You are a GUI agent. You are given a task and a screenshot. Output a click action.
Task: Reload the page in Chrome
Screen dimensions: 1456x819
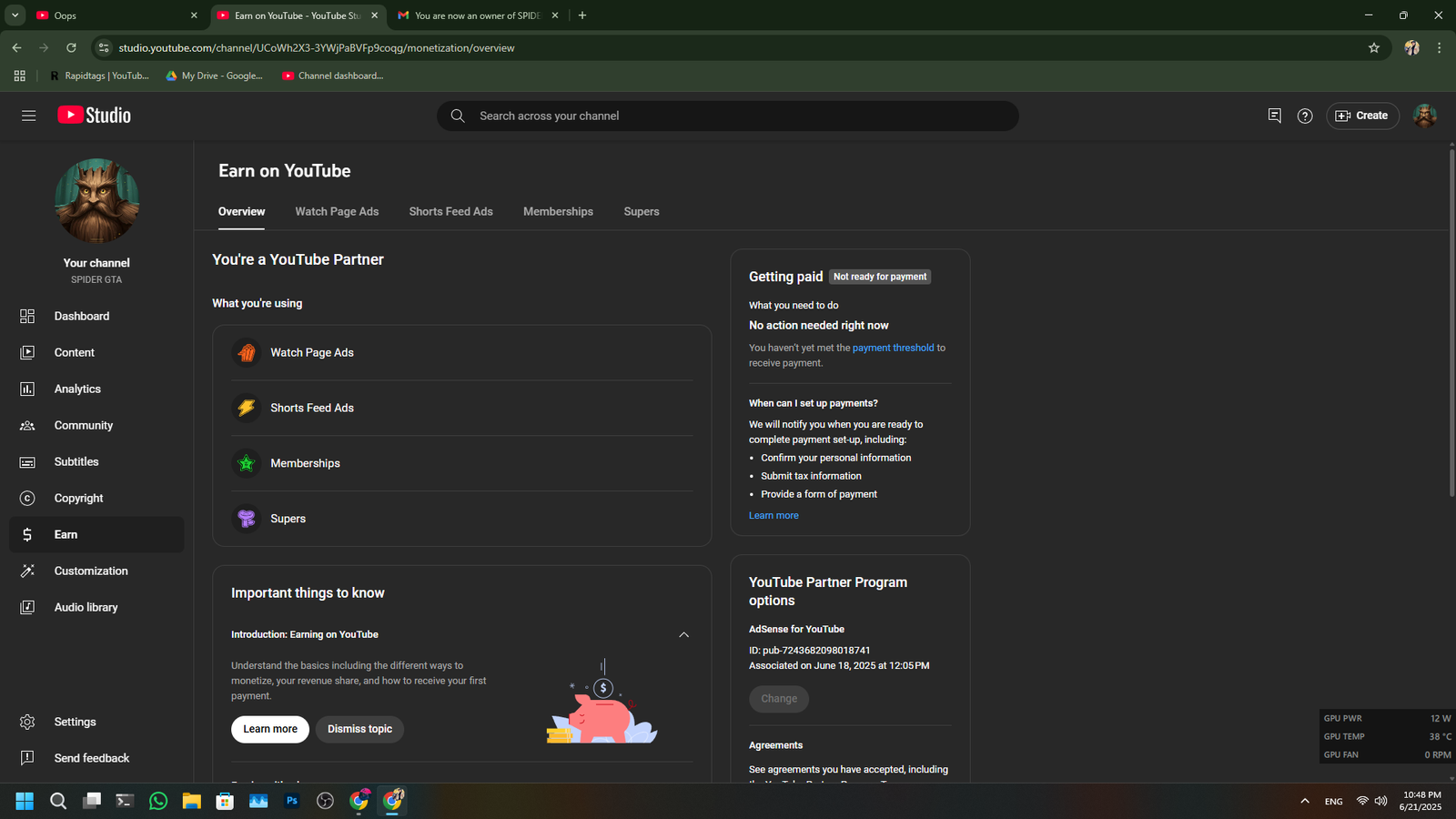click(71, 48)
